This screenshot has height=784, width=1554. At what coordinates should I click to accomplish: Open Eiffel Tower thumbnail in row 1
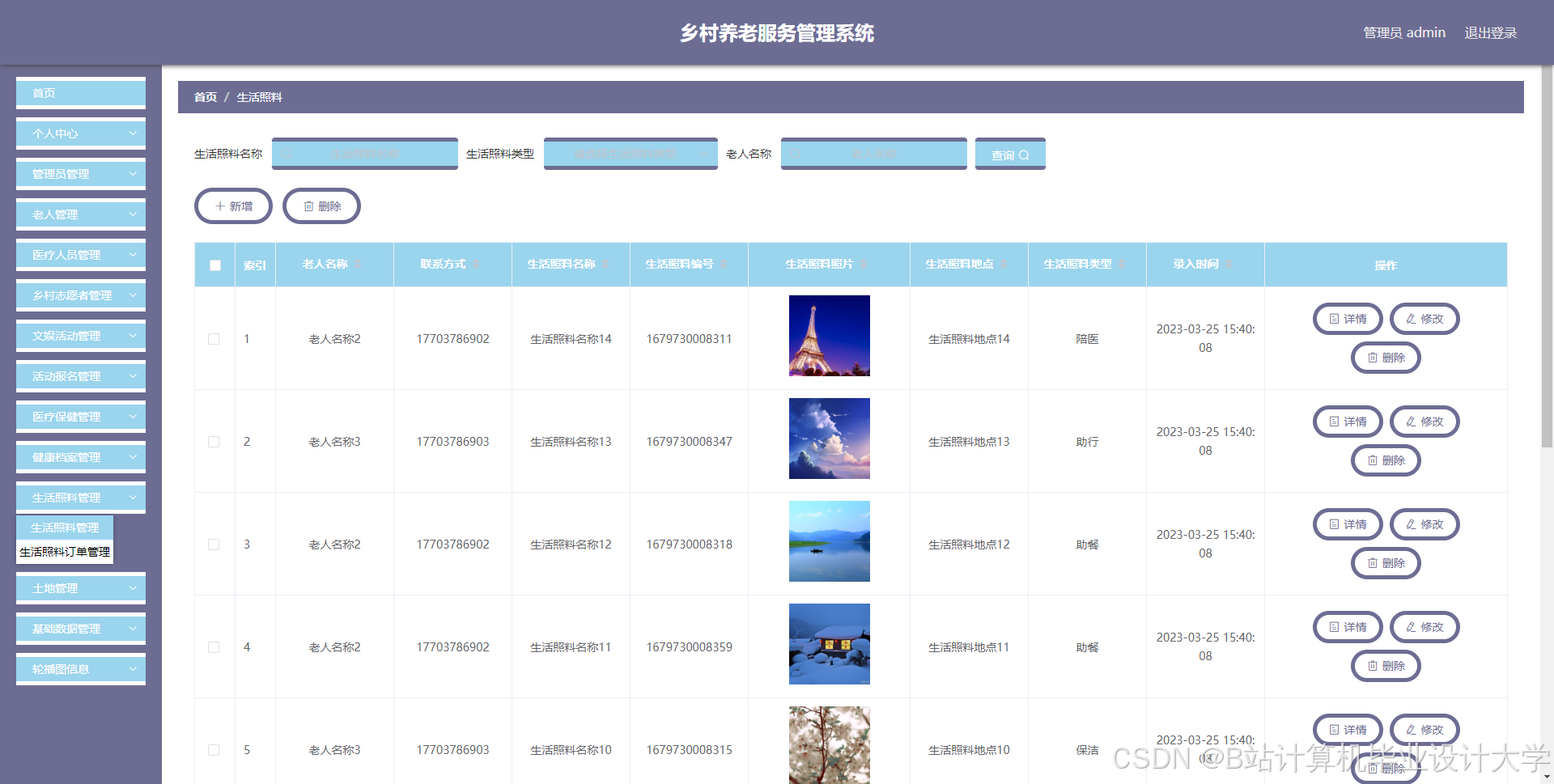[x=830, y=336]
